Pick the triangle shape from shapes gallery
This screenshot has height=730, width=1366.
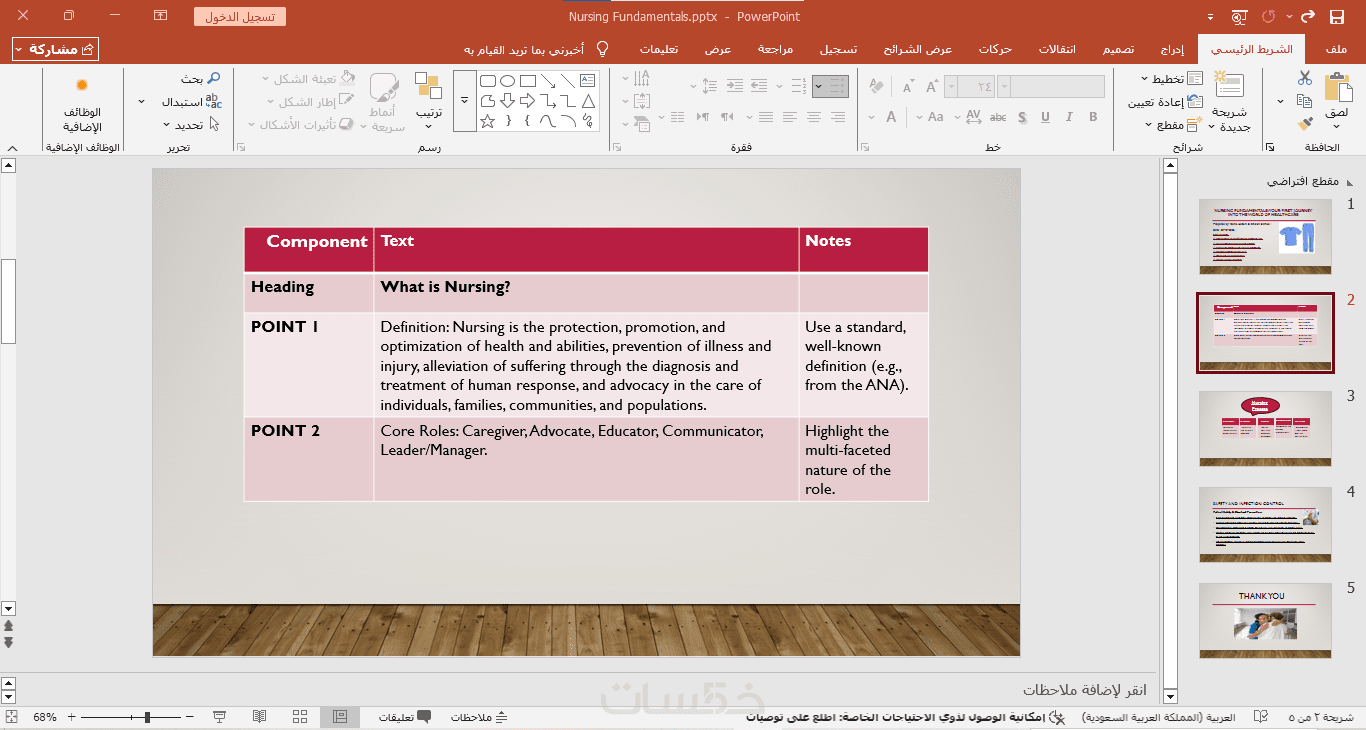pos(587,101)
